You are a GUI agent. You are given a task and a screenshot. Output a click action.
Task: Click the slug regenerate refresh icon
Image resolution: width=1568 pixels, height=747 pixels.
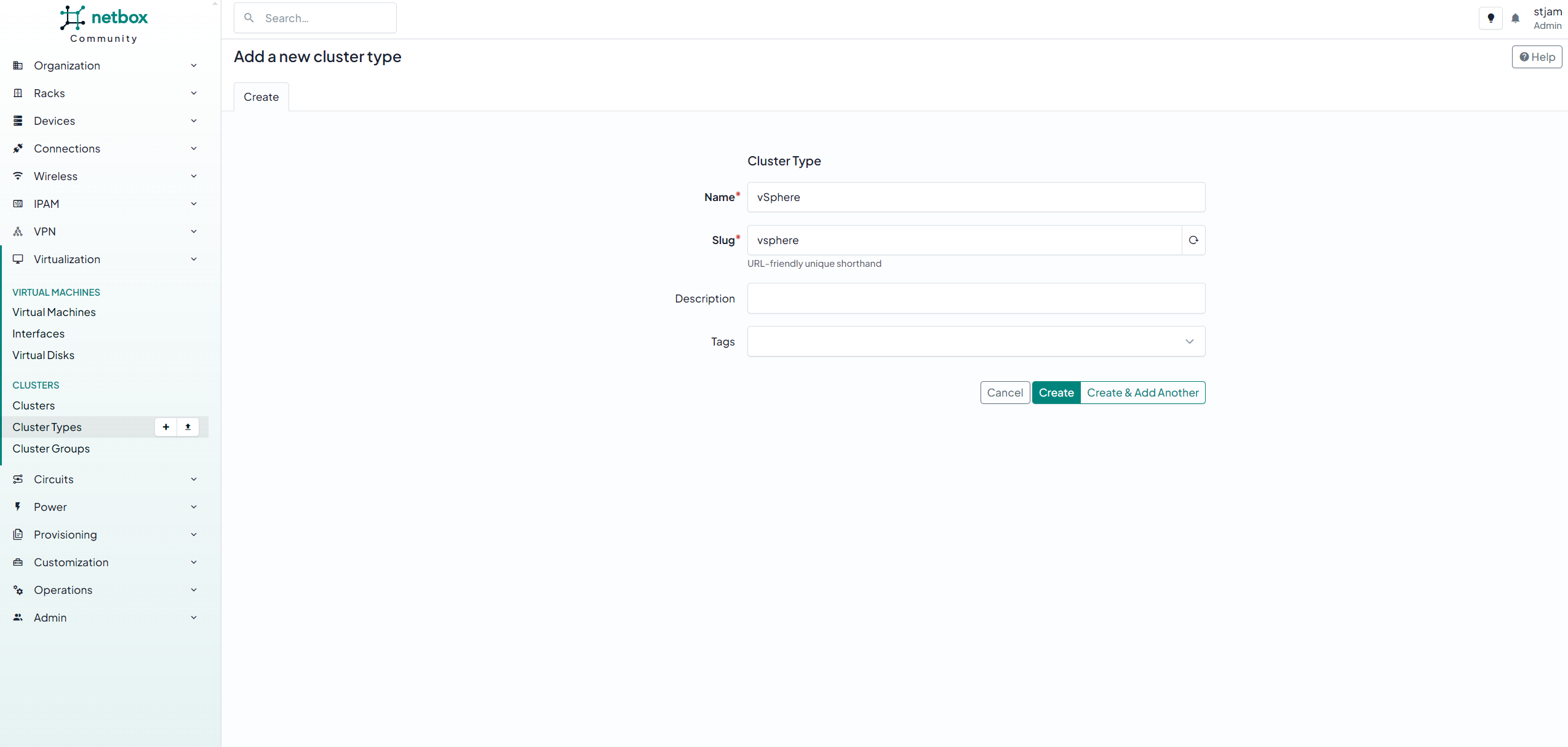pyautogui.click(x=1193, y=240)
